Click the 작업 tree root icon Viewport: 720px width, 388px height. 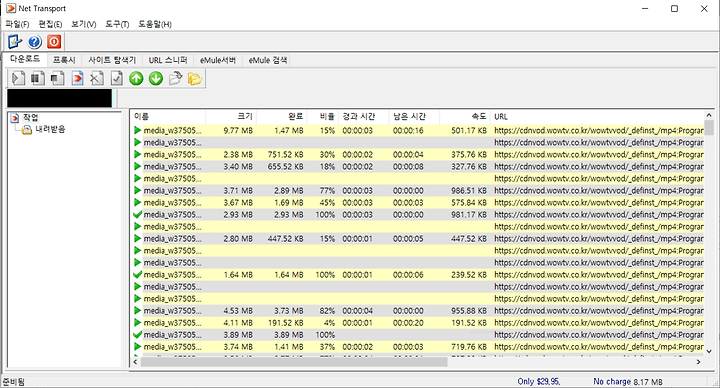pyautogui.click(x=15, y=118)
